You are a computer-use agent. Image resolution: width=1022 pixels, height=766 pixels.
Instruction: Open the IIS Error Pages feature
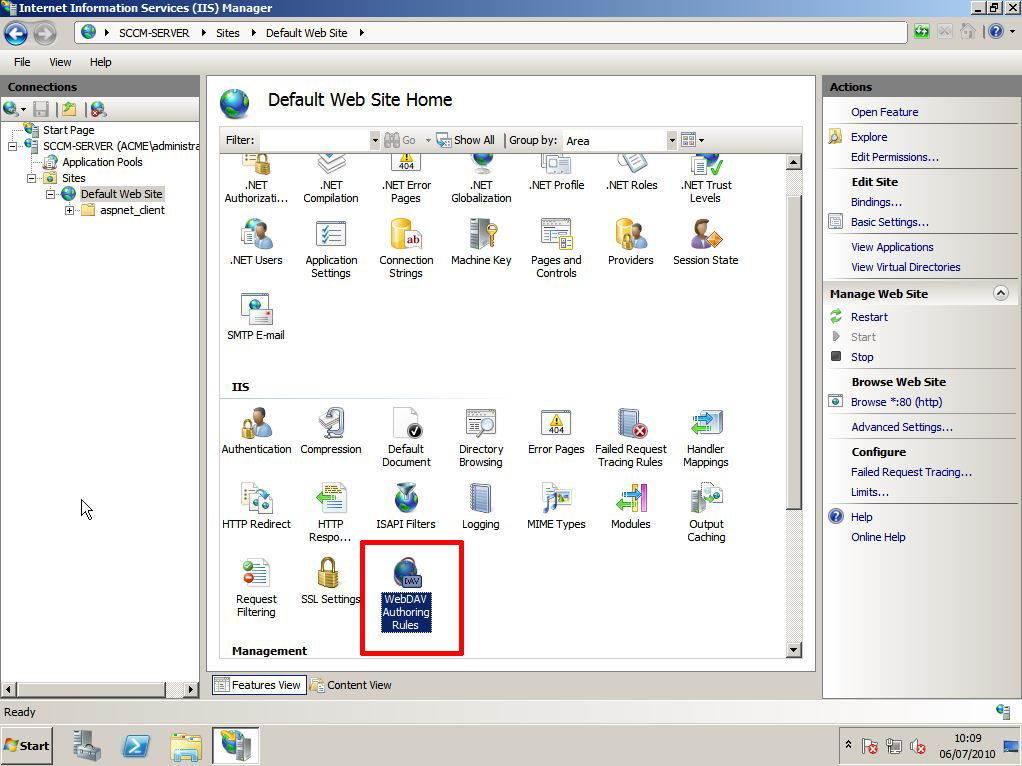point(556,431)
